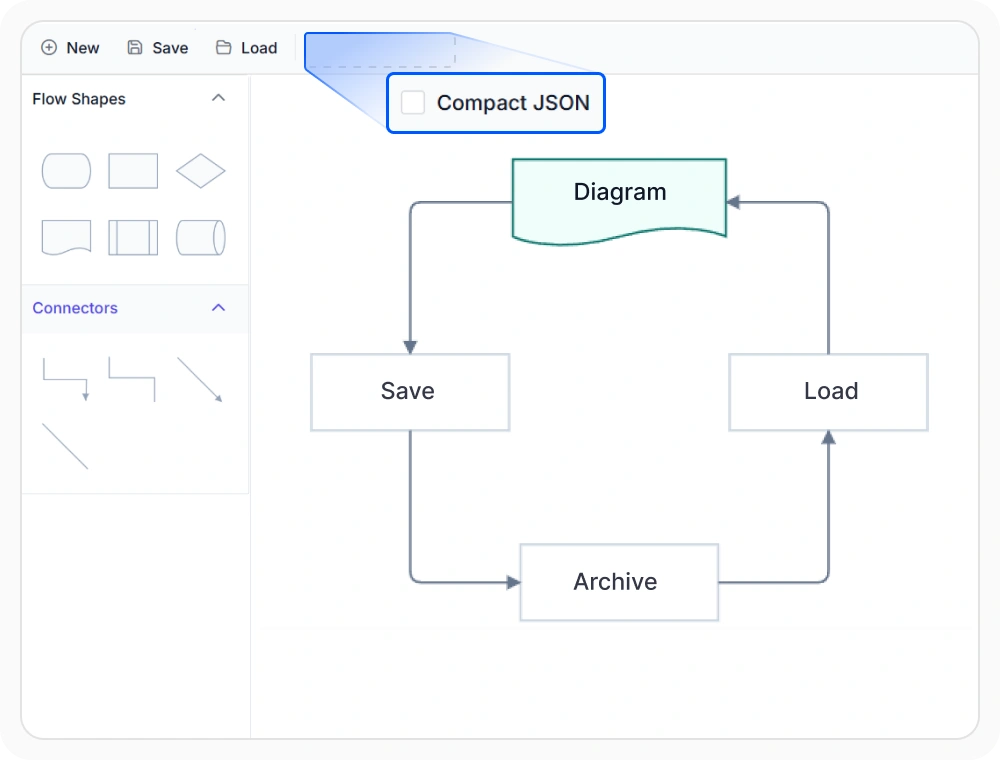Screen dimensions: 1000x760
Task: Choose the plain straight line connector
Action: click(x=65, y=446)
